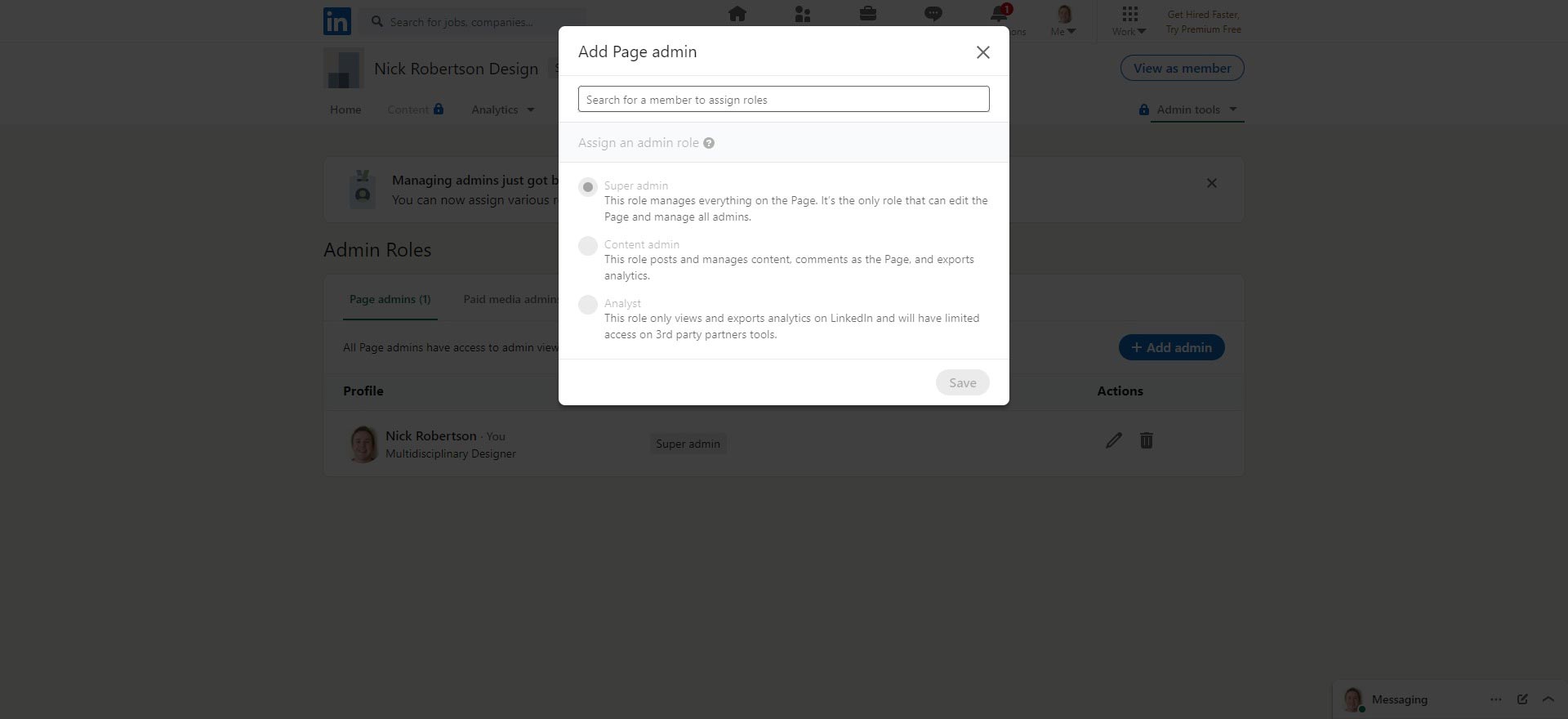1568x719 pixels.
Task: Open the Messaging speech bubble icon
Action: tap(933, 14)
